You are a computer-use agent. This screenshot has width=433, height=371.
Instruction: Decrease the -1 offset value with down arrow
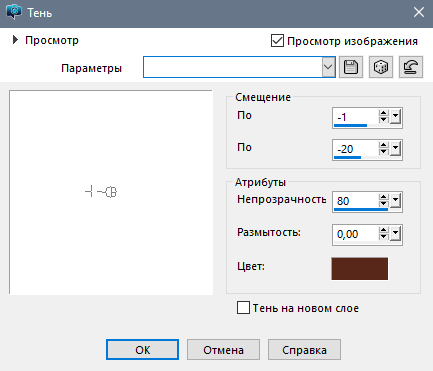(x=384, y=120)
